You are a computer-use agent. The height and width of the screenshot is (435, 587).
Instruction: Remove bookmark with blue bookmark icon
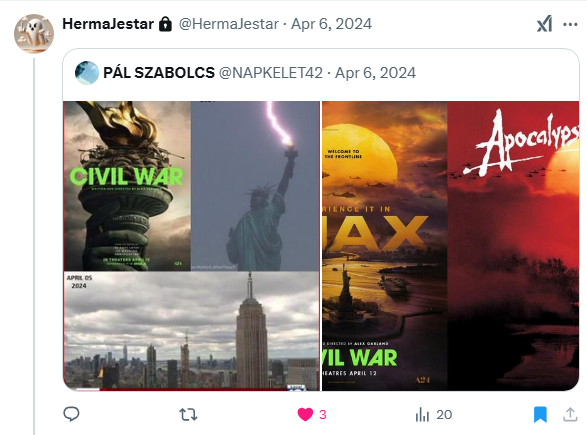(x=540, y=414)
